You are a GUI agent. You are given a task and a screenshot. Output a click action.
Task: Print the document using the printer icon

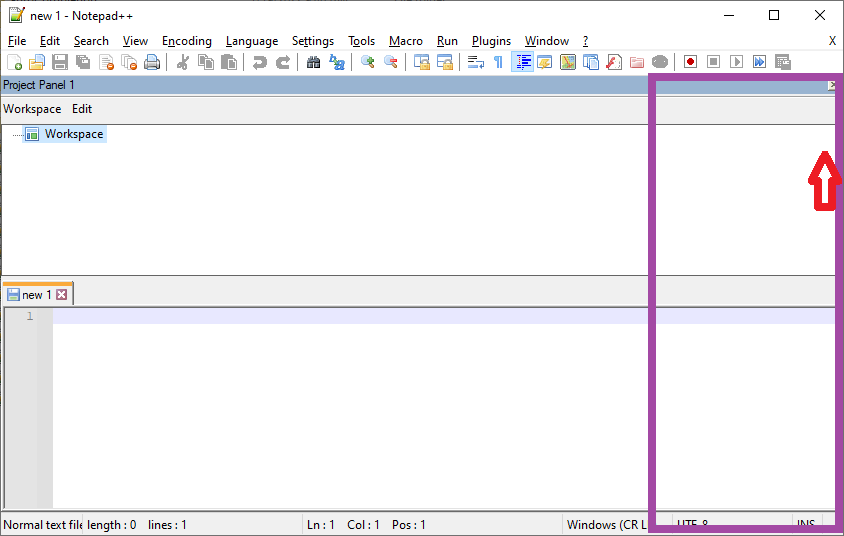(x=152, y=62)
